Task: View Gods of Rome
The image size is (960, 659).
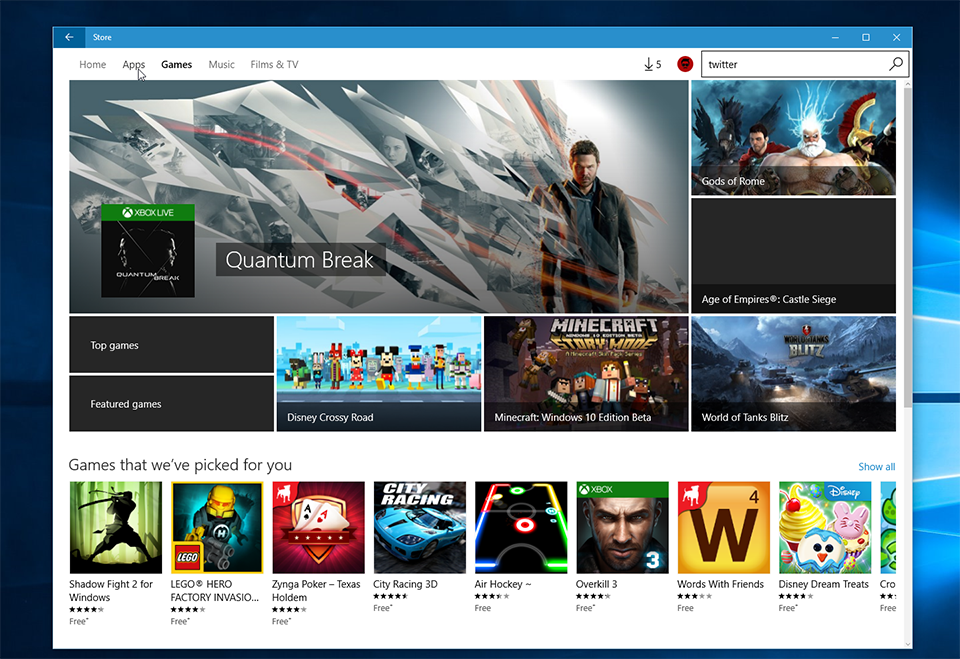Action: click(x=793, y=137)
